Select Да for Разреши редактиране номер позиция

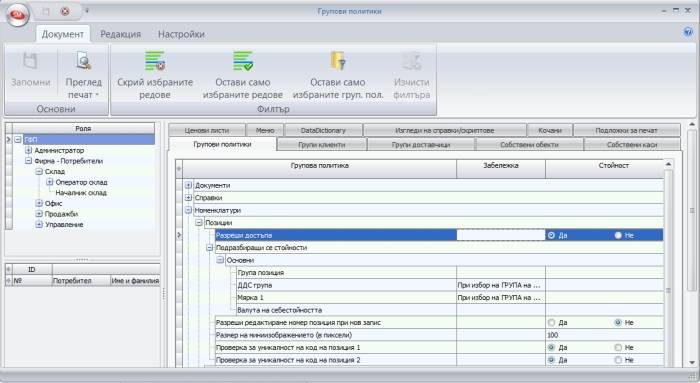(551, 322)
